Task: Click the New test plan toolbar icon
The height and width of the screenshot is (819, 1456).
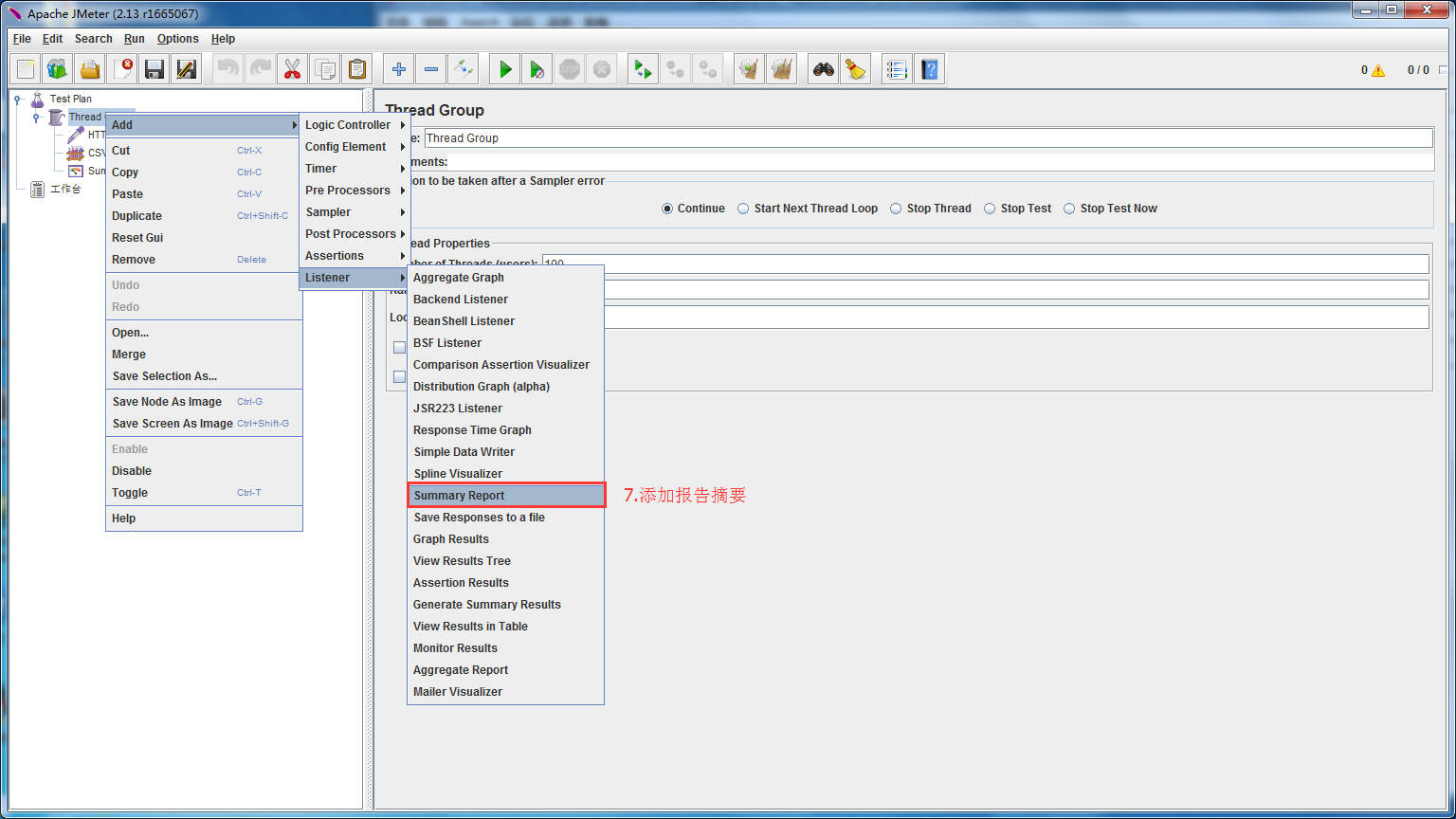Action: [27, 69]
